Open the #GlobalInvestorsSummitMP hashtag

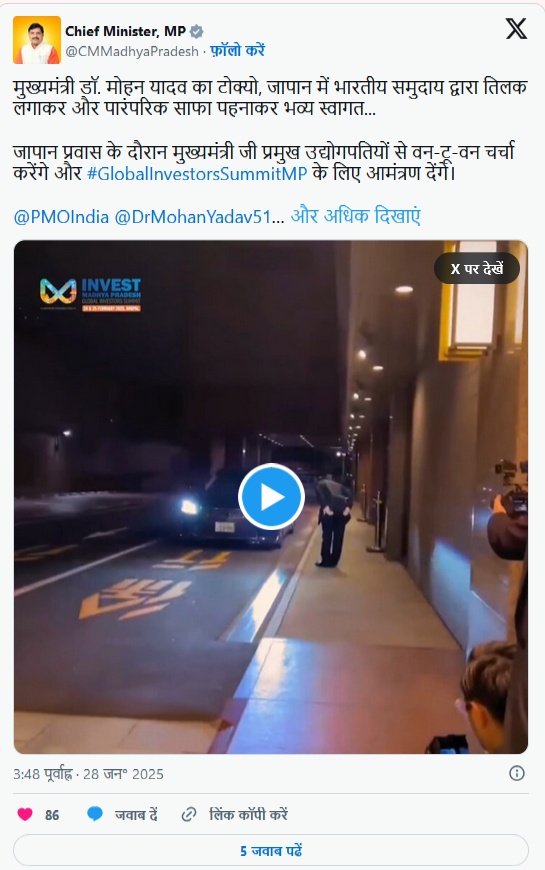click(197, 174)
